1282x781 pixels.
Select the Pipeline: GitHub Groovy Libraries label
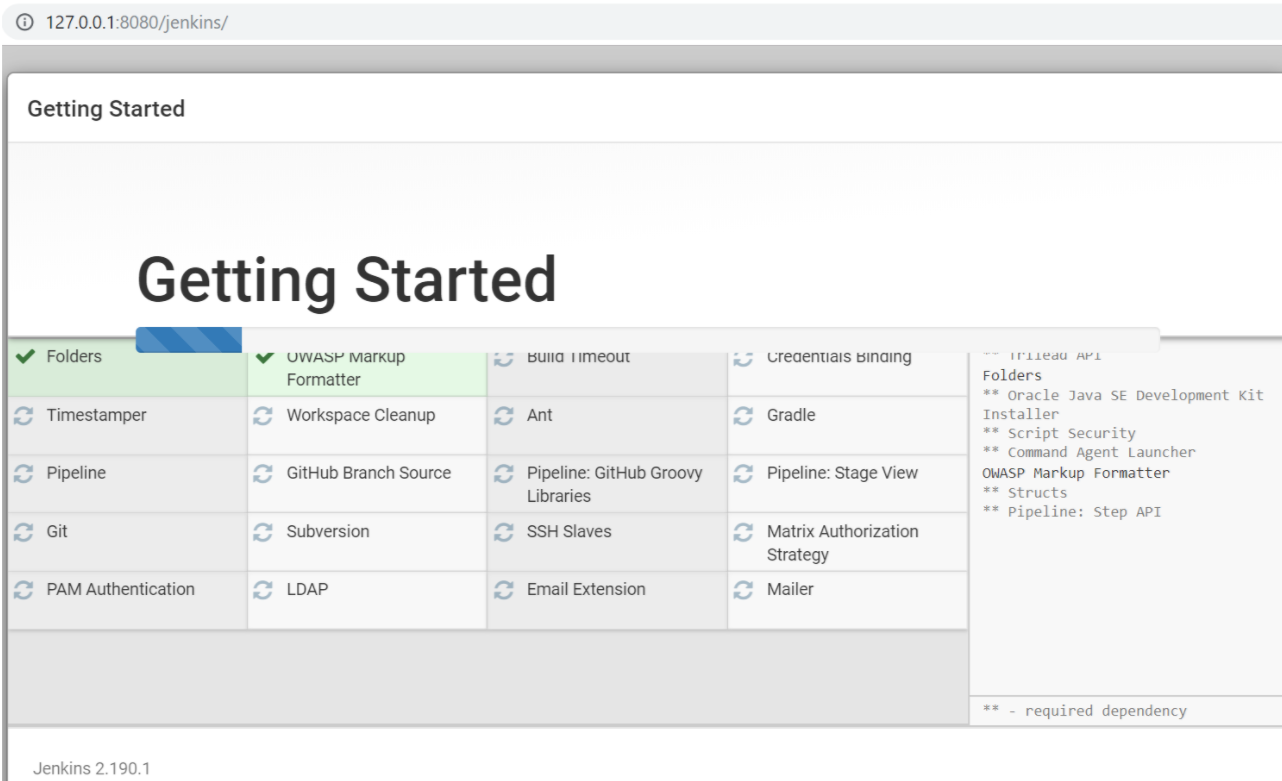615,484
